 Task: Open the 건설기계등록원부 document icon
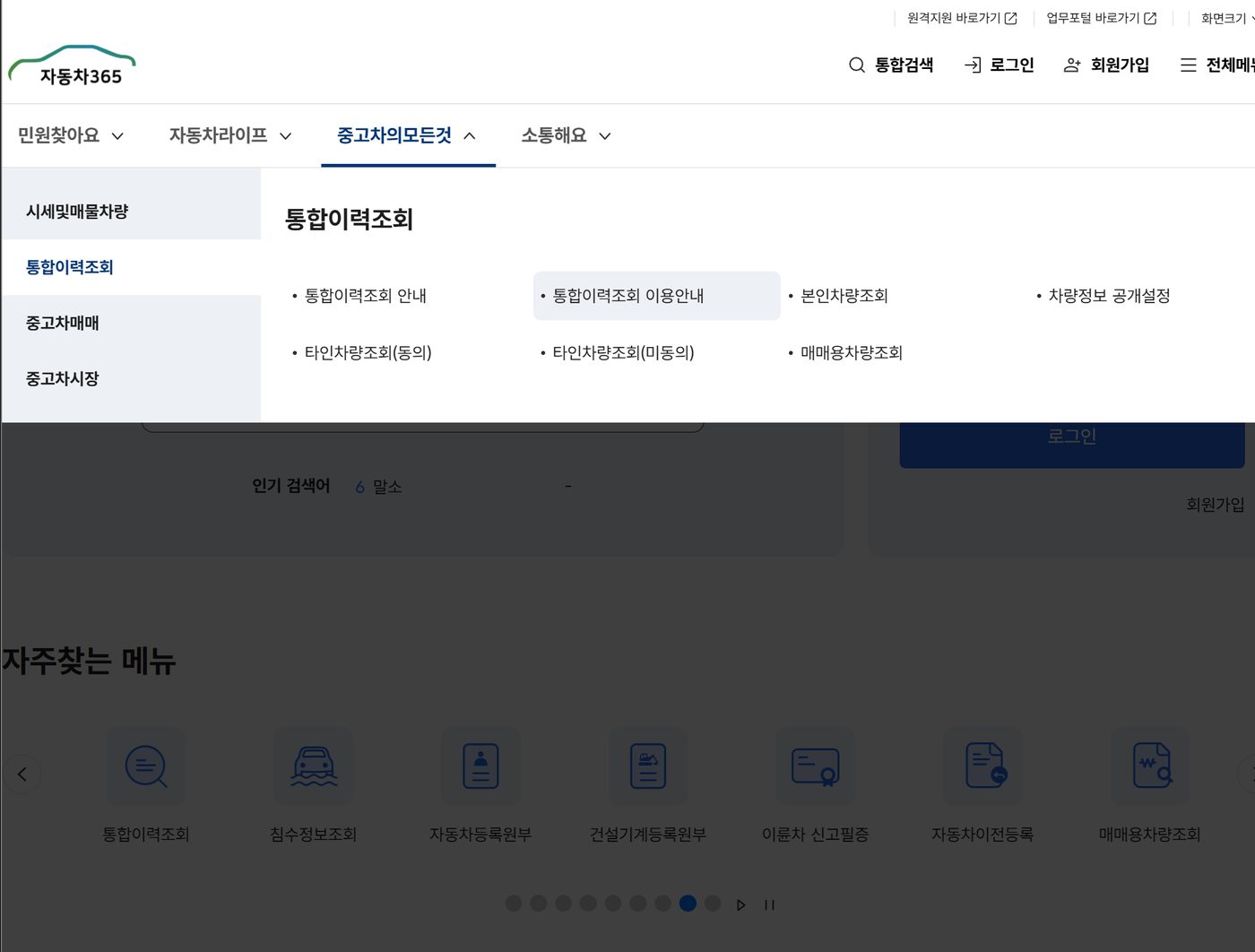pyautogui.click(x=648, y=766)
